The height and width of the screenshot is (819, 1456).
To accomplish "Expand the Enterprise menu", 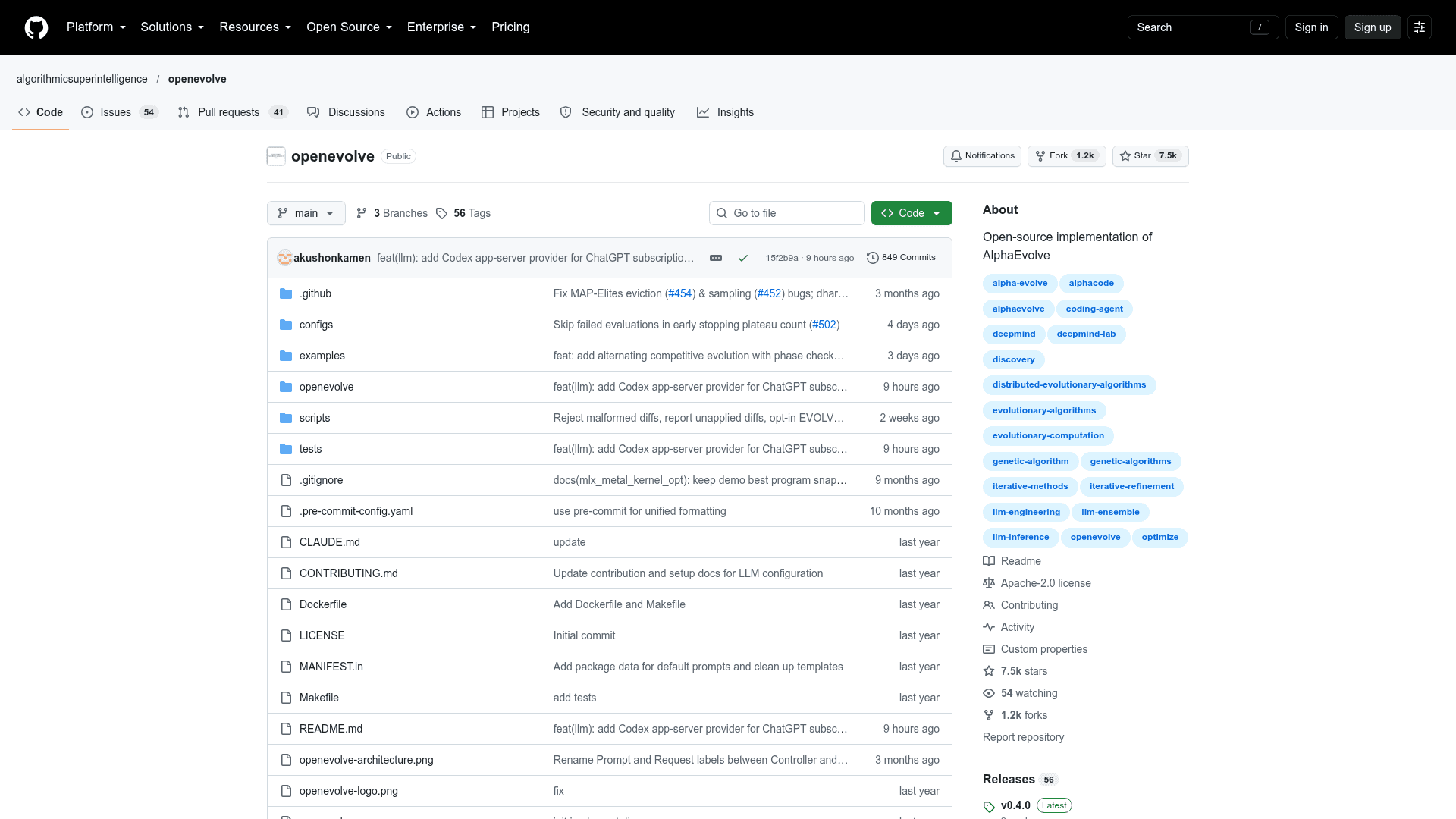I will (x=442, y=27).
